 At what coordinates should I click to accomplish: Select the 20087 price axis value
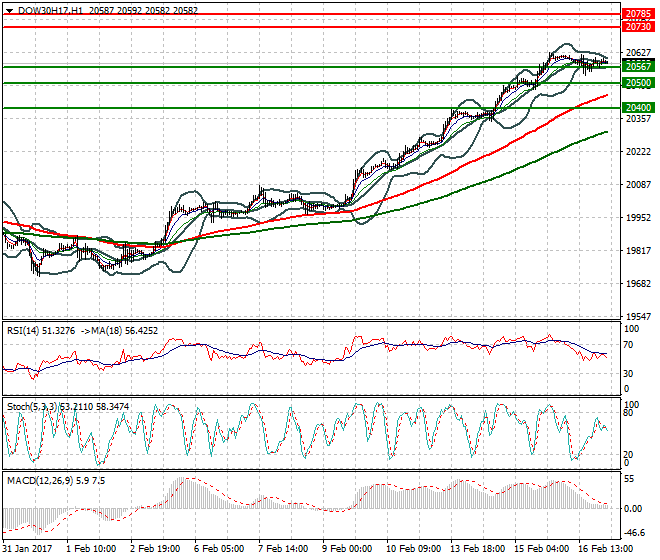pos(638,184)
